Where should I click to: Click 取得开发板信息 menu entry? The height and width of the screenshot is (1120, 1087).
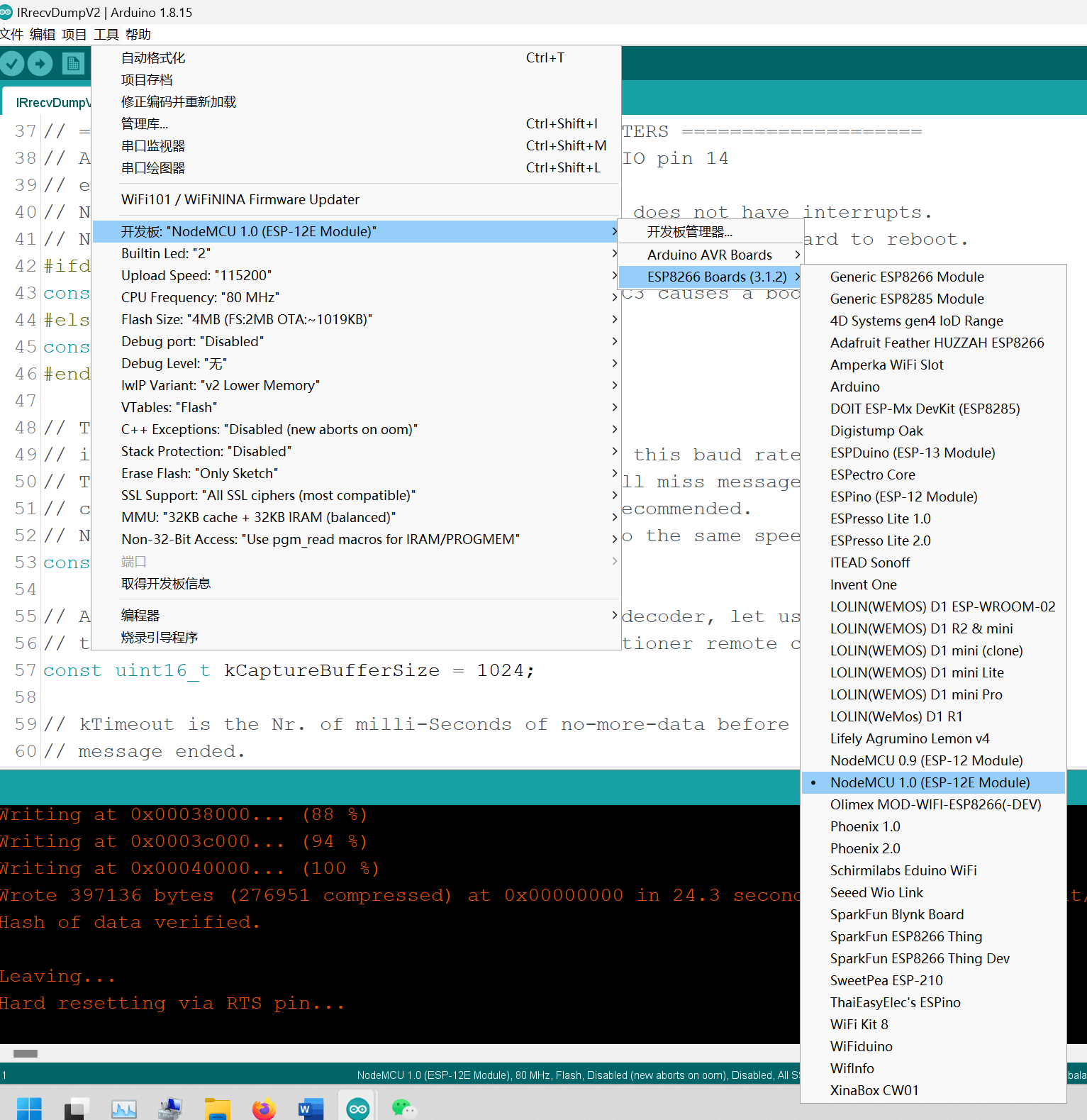[357, 583]
